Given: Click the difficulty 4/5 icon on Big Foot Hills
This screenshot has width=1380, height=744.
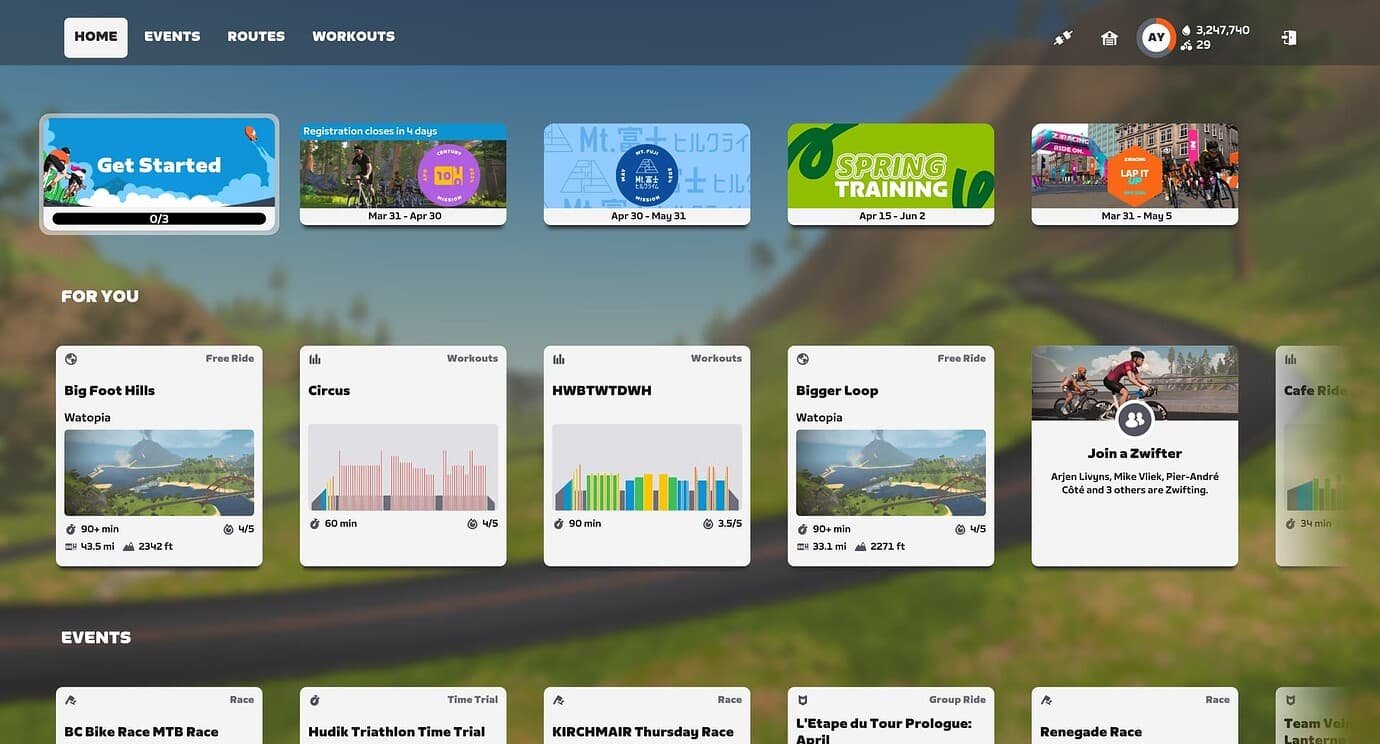Looking at the screenshot, I should click(228, 529).
